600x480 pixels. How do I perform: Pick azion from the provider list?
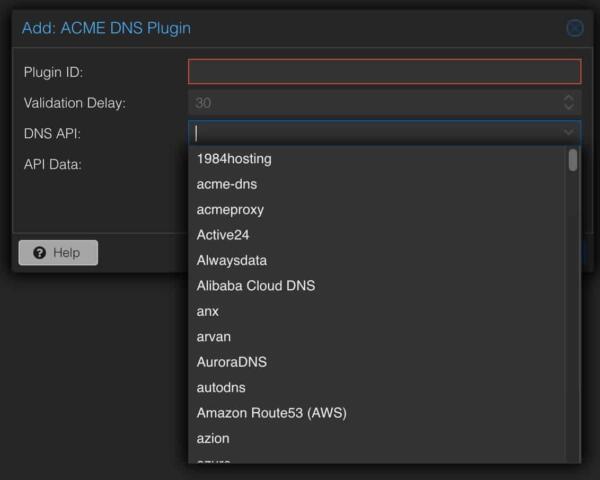213,438
